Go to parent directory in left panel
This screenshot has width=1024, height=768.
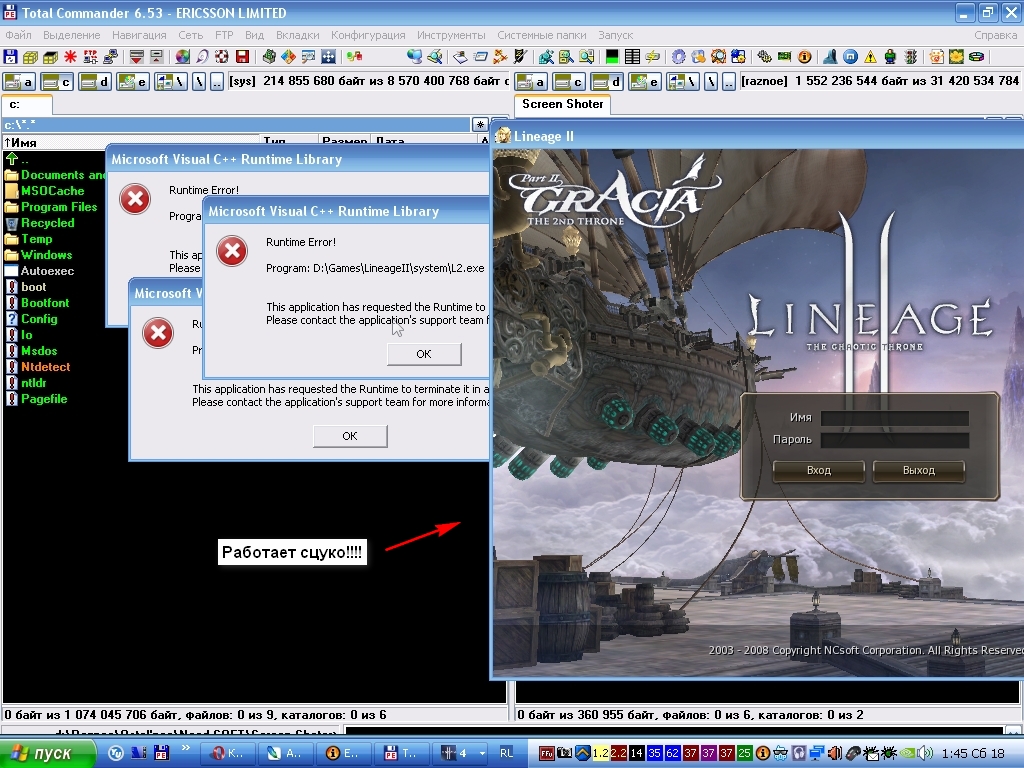pos(217,82)
